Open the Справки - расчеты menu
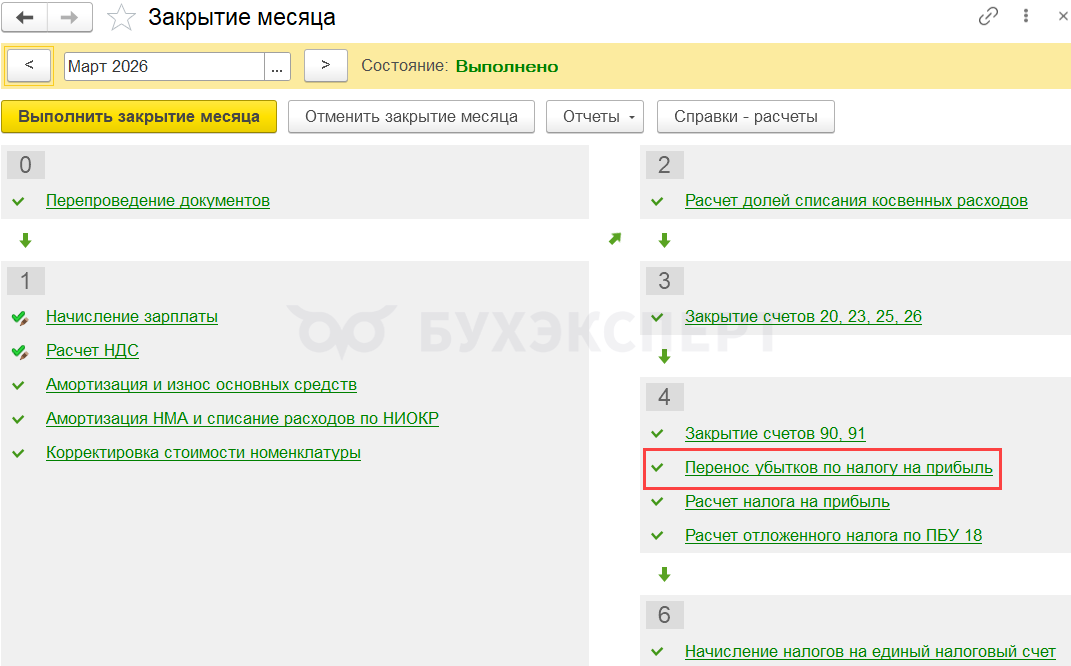This screenshot has width=1071, height=666. [745, 117]
